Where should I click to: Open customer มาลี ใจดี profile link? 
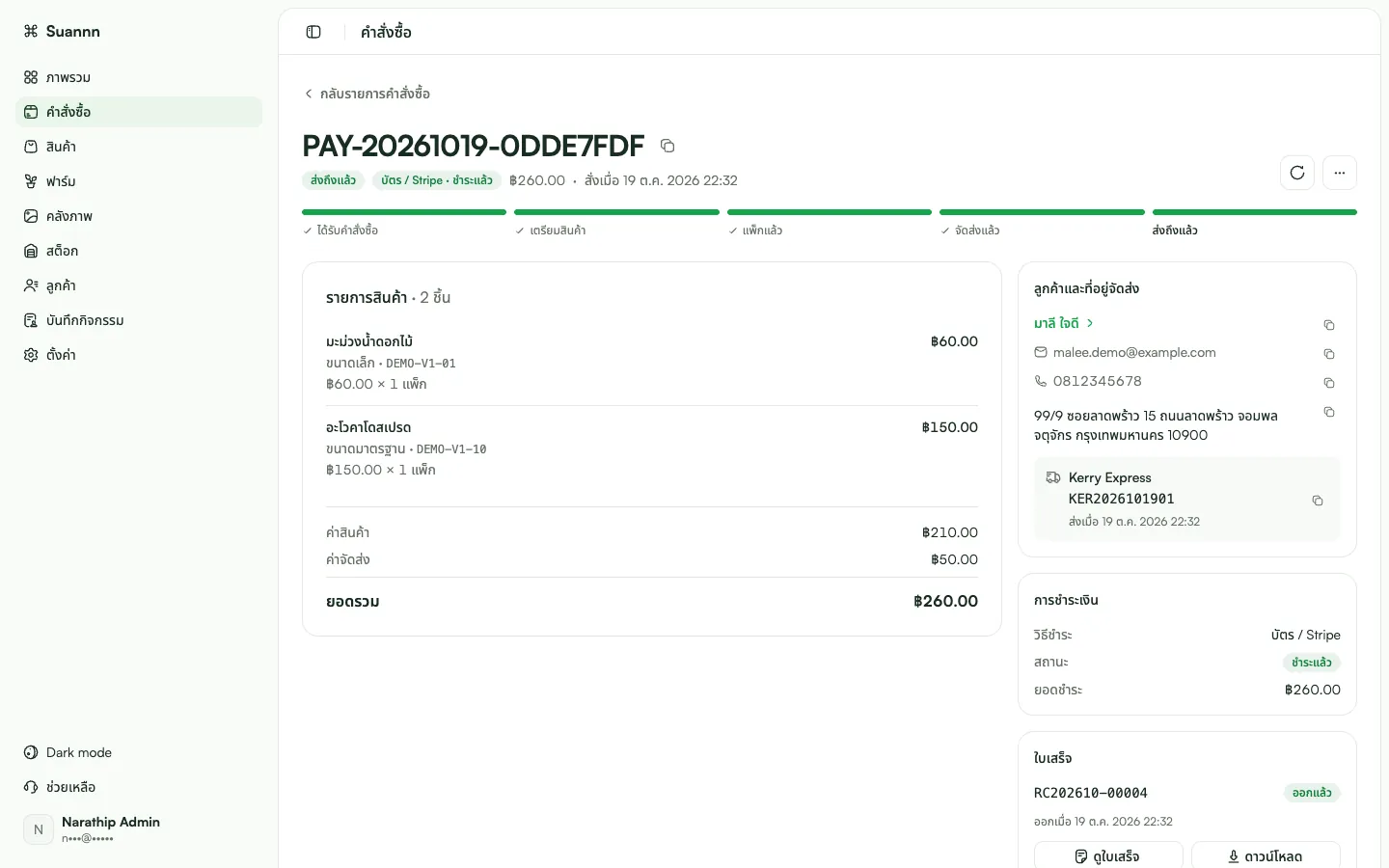pos(1064,323)
